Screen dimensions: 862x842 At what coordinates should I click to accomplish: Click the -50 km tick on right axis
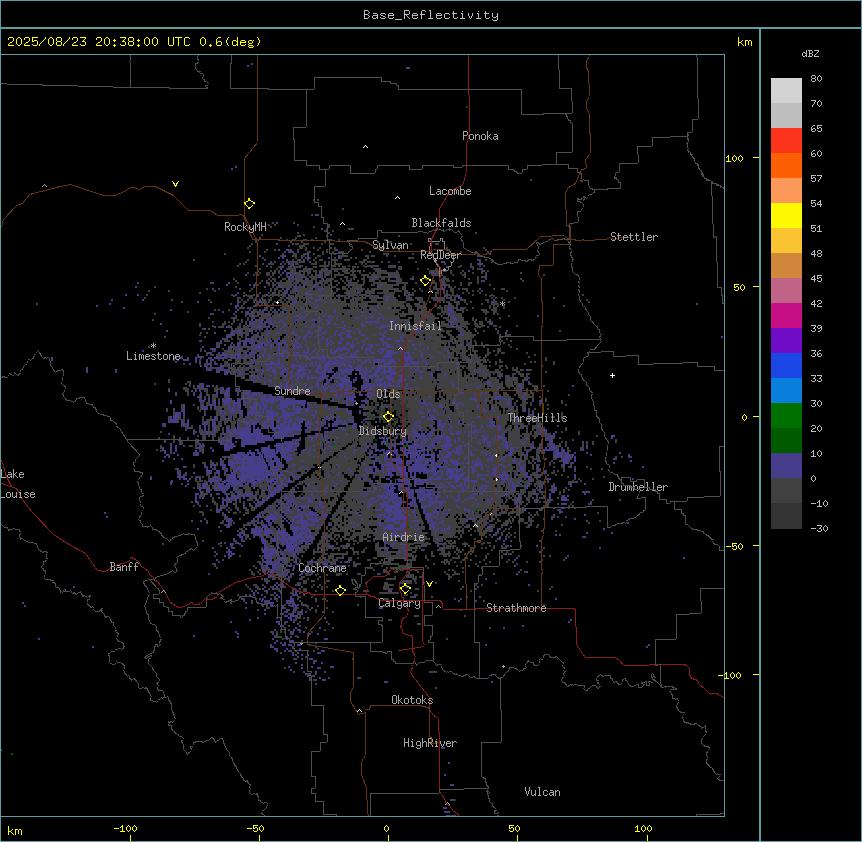click(x=735, y=546)
